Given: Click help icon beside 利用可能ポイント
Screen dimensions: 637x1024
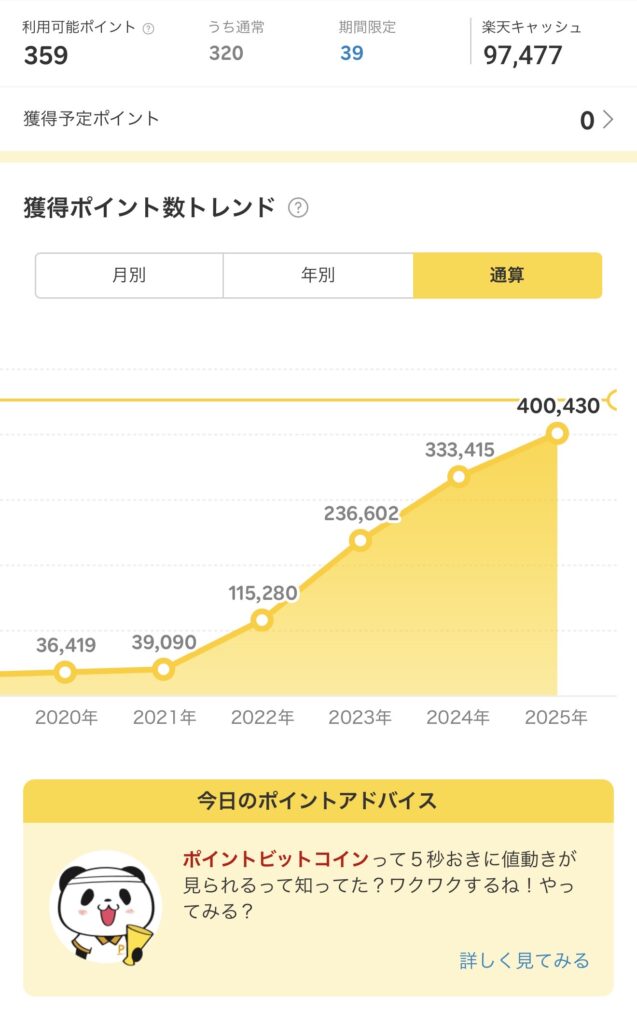Looking at the screenshot, I should (149, 29).
